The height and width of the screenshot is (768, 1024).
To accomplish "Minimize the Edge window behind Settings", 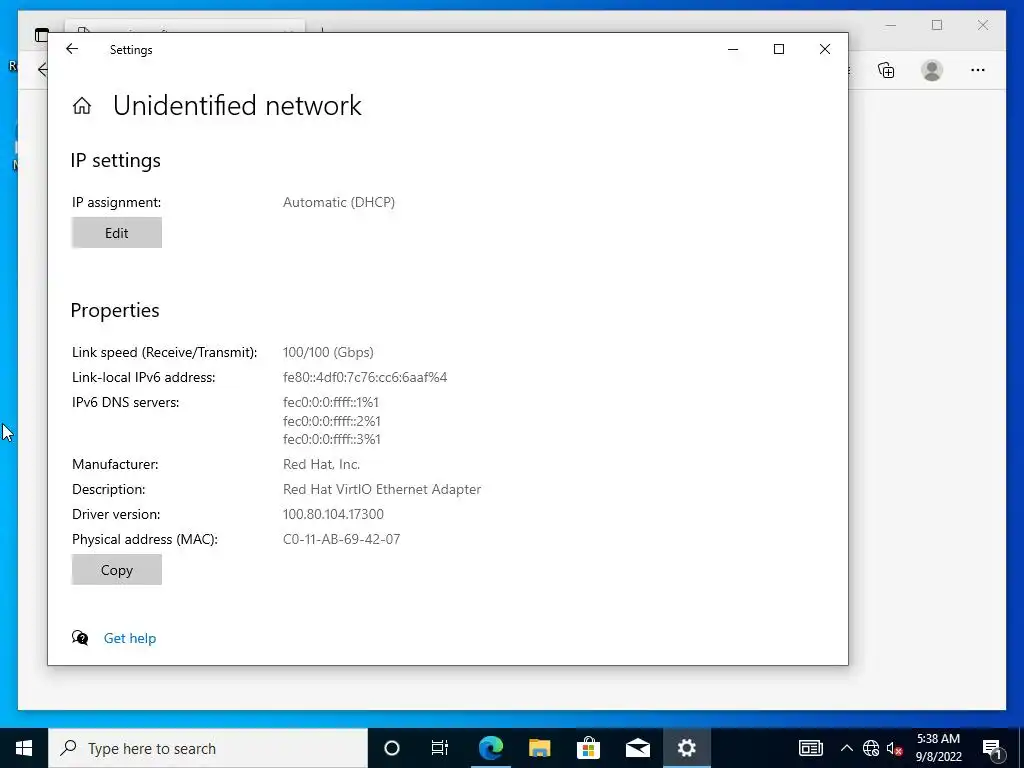I will (x=891, y=25).
